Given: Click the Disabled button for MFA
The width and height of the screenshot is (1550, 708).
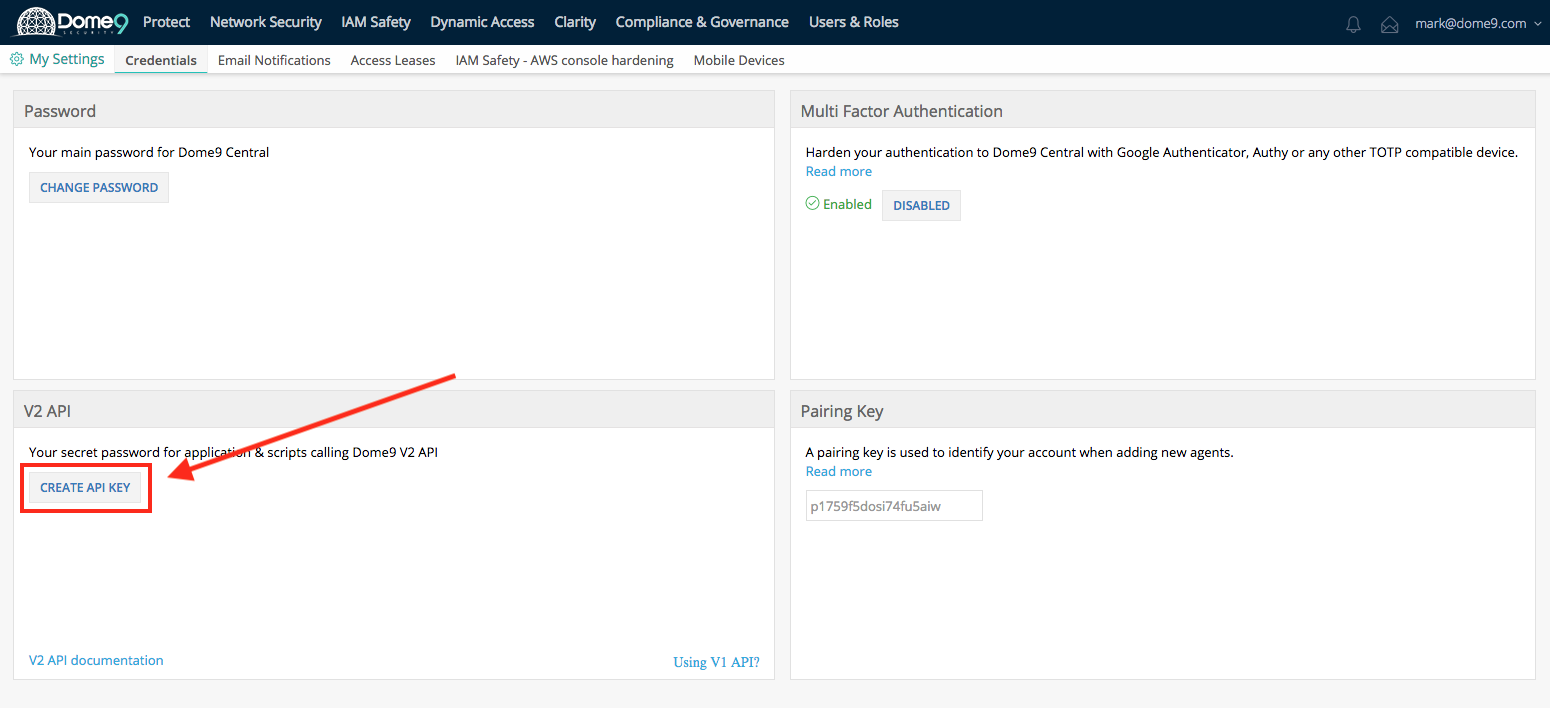Looking at the screenshot, I should coord(921,205).
